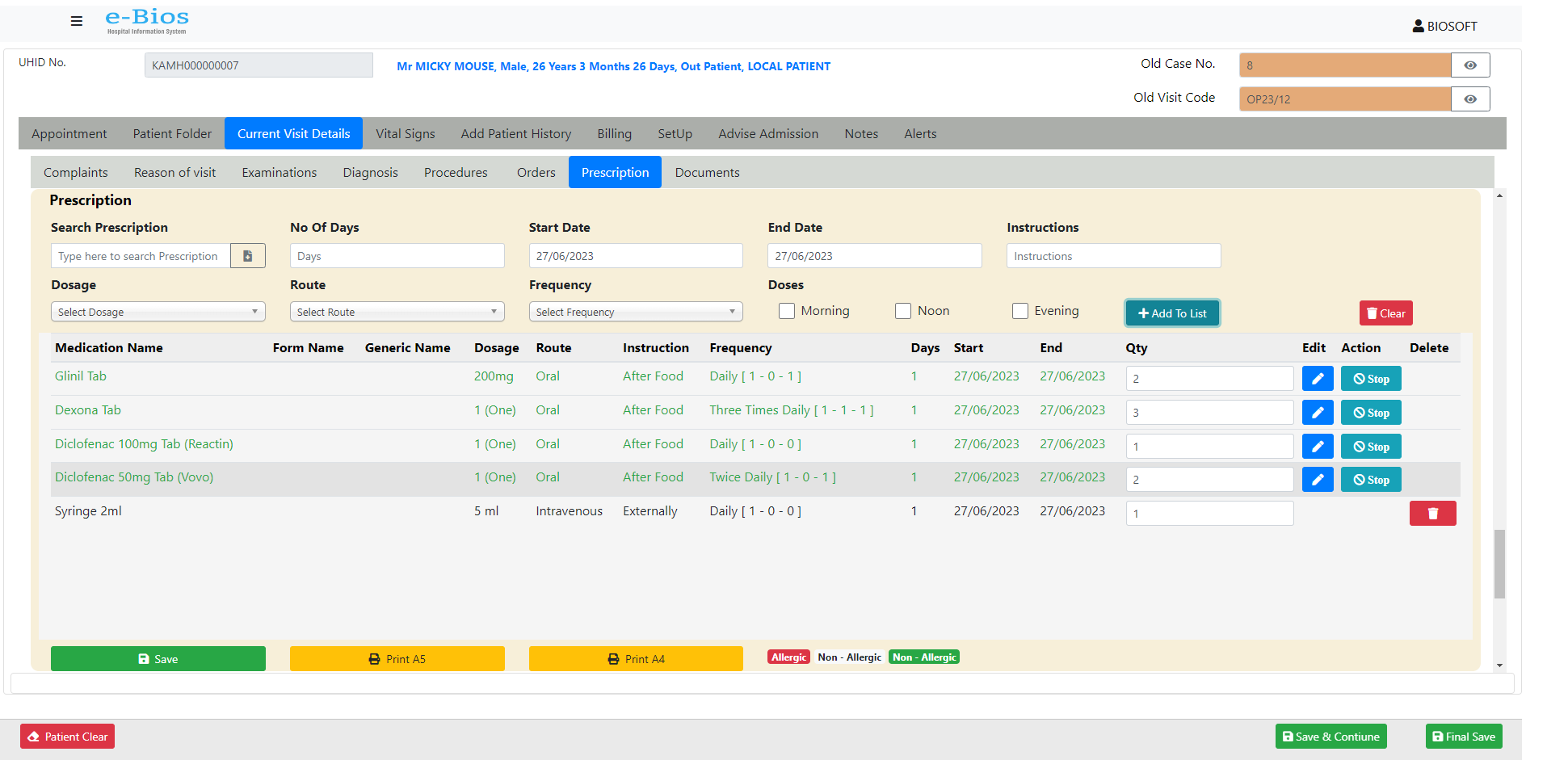Open the SetUp tab
This screenshot has height=760, width=1568.
tap(675, 134)
